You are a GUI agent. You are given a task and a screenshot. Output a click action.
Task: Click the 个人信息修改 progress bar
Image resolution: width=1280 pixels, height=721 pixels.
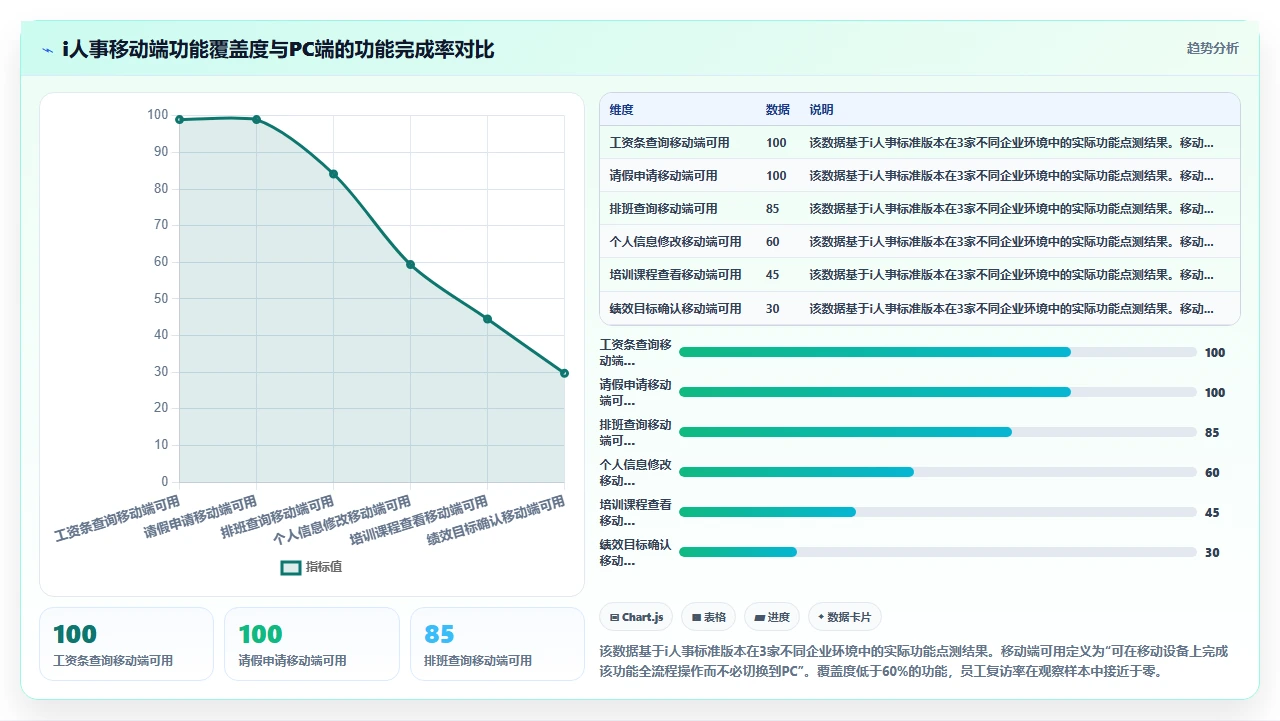click(938, 472)
